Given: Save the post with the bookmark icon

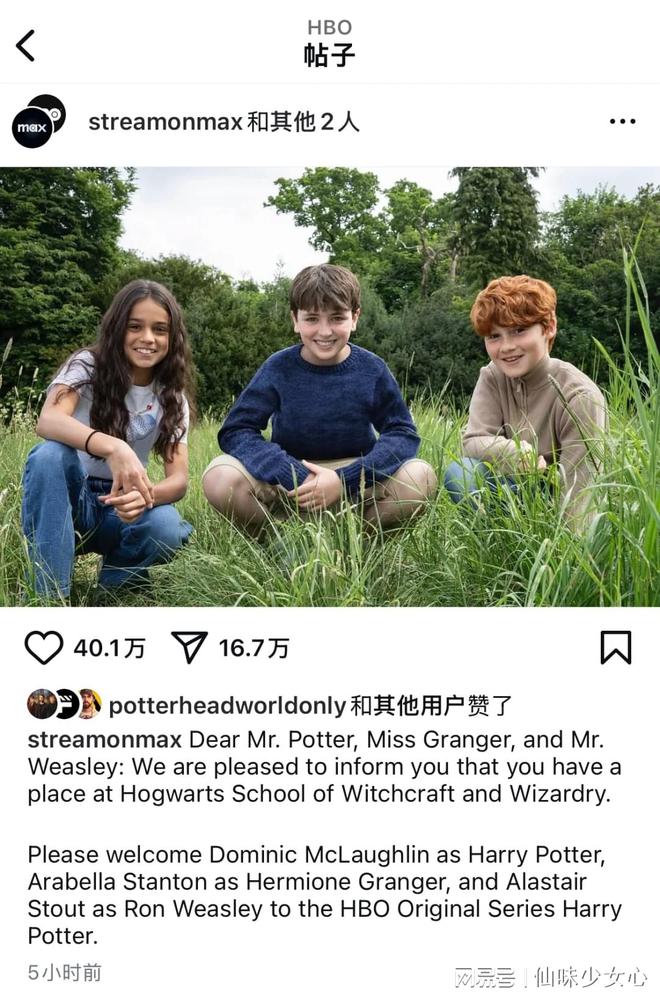Looking at the screenshot, I should 615,647.
